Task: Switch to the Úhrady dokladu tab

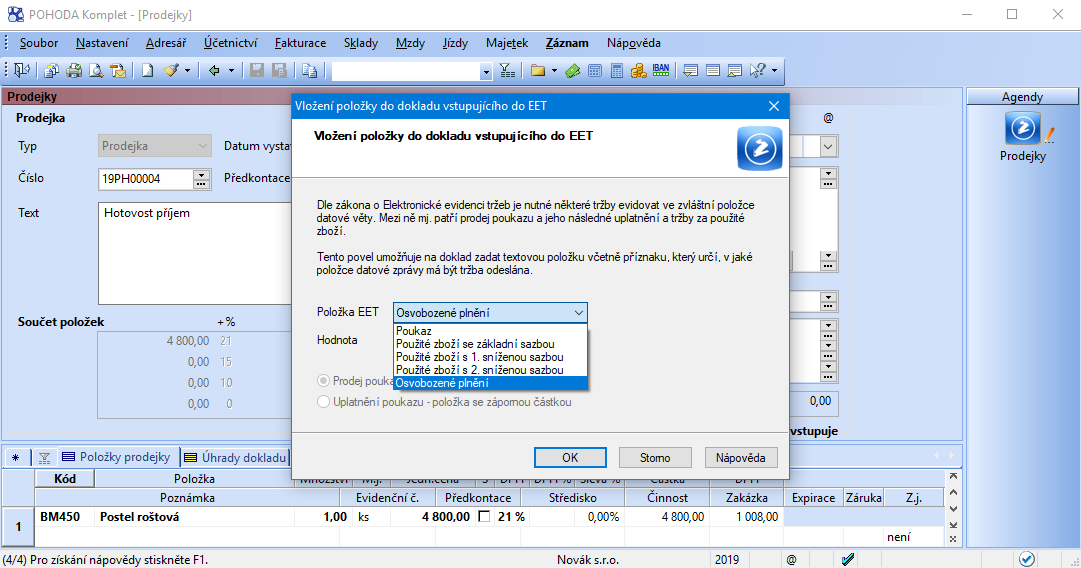Action: (235, 458)
